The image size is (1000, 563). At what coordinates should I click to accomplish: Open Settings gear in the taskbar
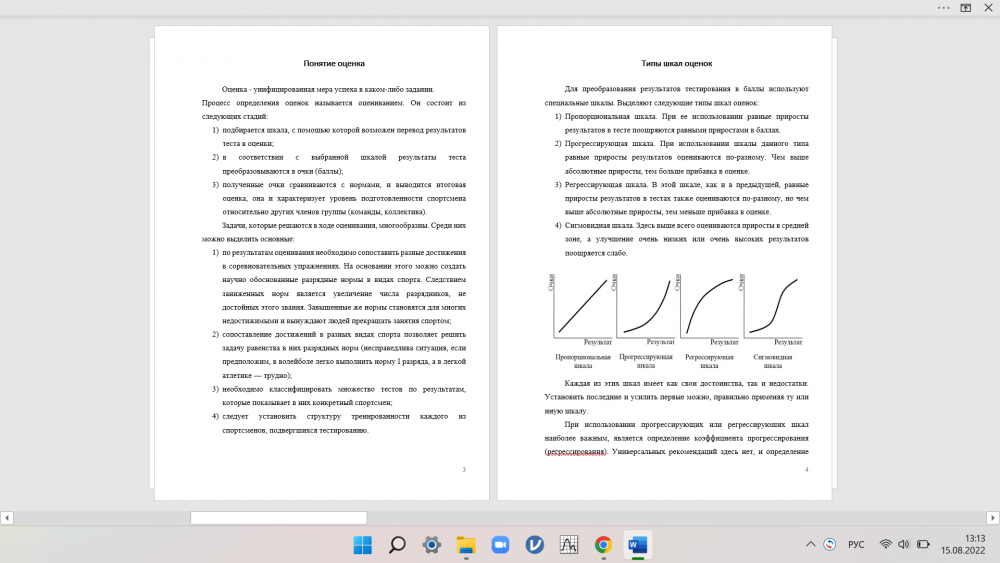(x=431, y=545)
